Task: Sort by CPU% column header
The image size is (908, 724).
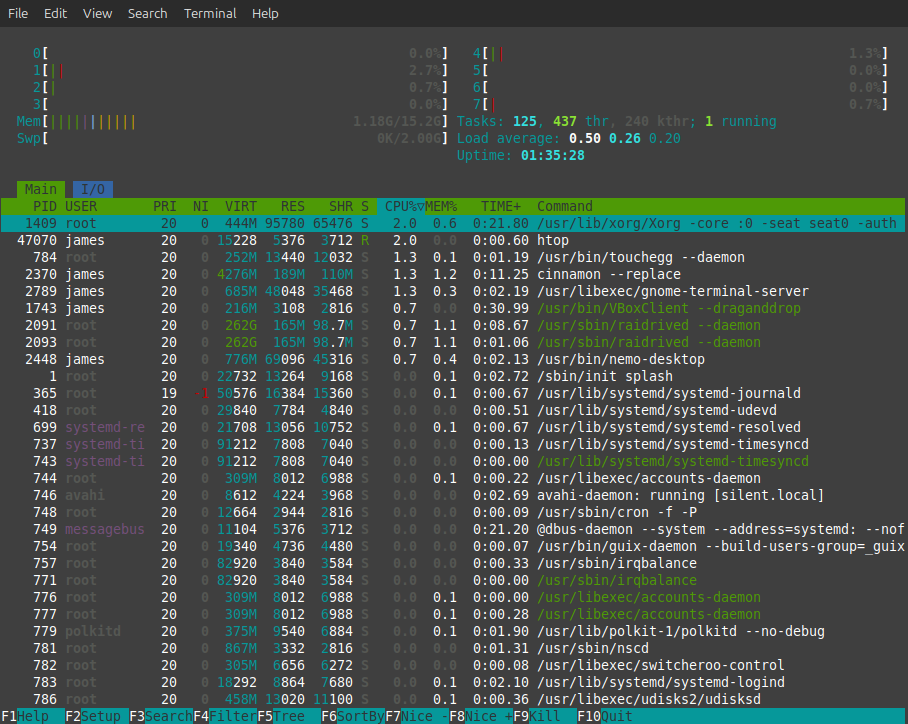Action: (401, 206)
